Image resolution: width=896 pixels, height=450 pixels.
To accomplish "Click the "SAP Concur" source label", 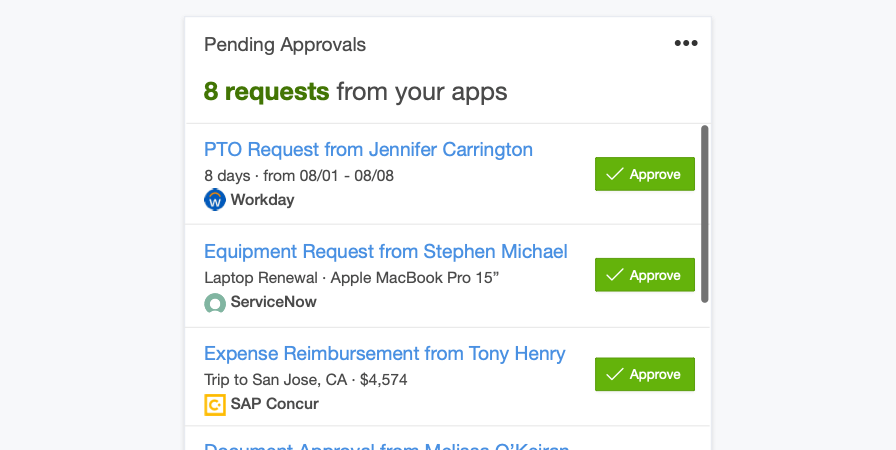I will point(274,404).
